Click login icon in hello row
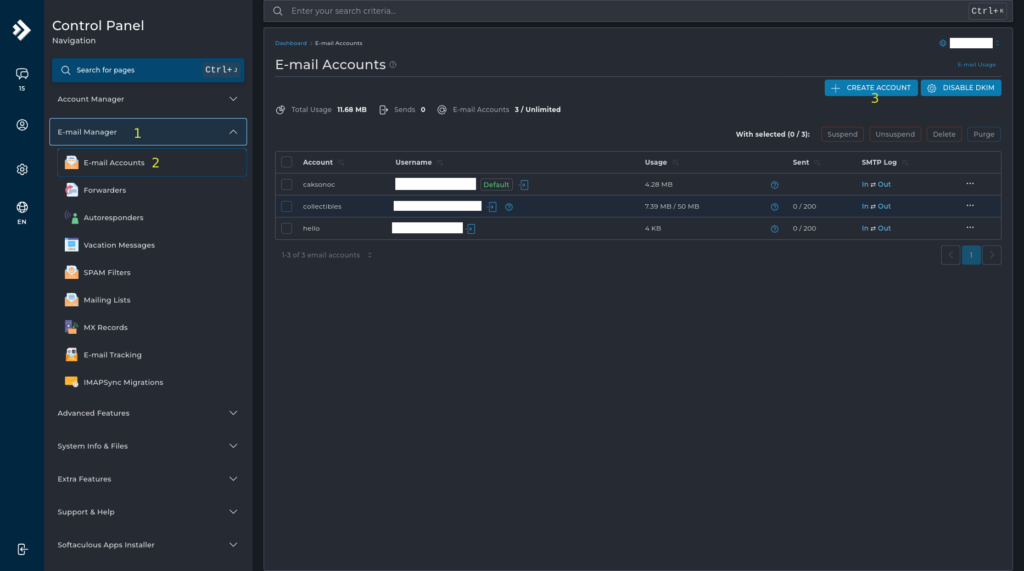1024x571 pixels. click(x=471, y=229)
